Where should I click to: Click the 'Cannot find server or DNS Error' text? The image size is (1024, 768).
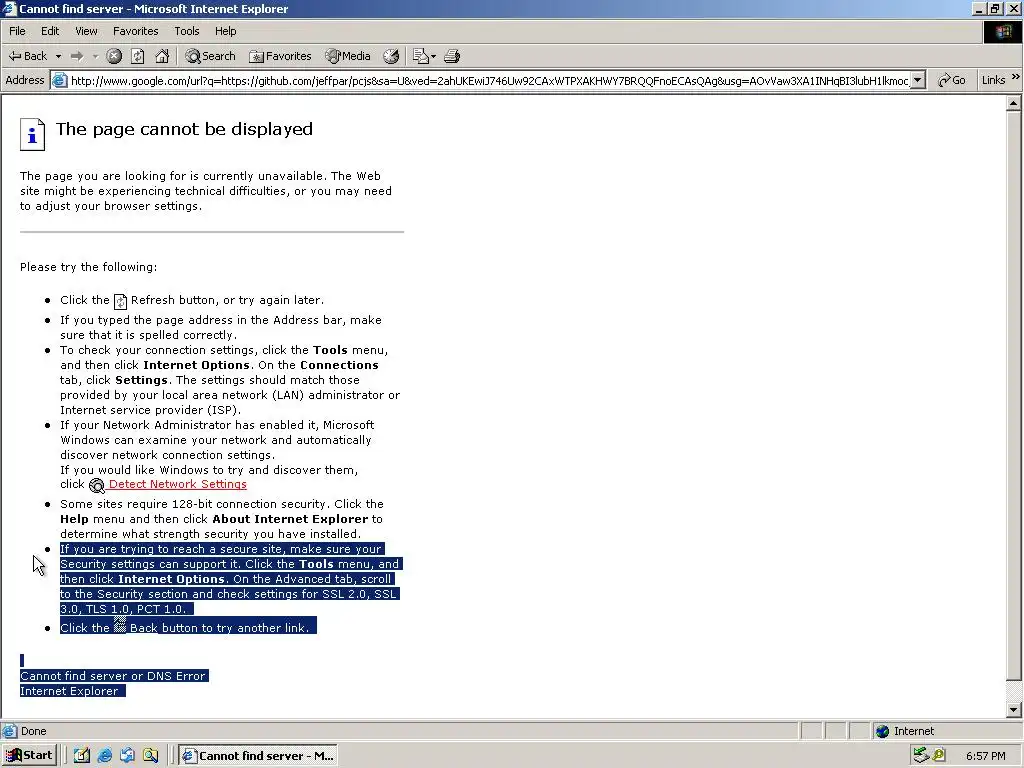pyautogui.click(x=113, y=676)
